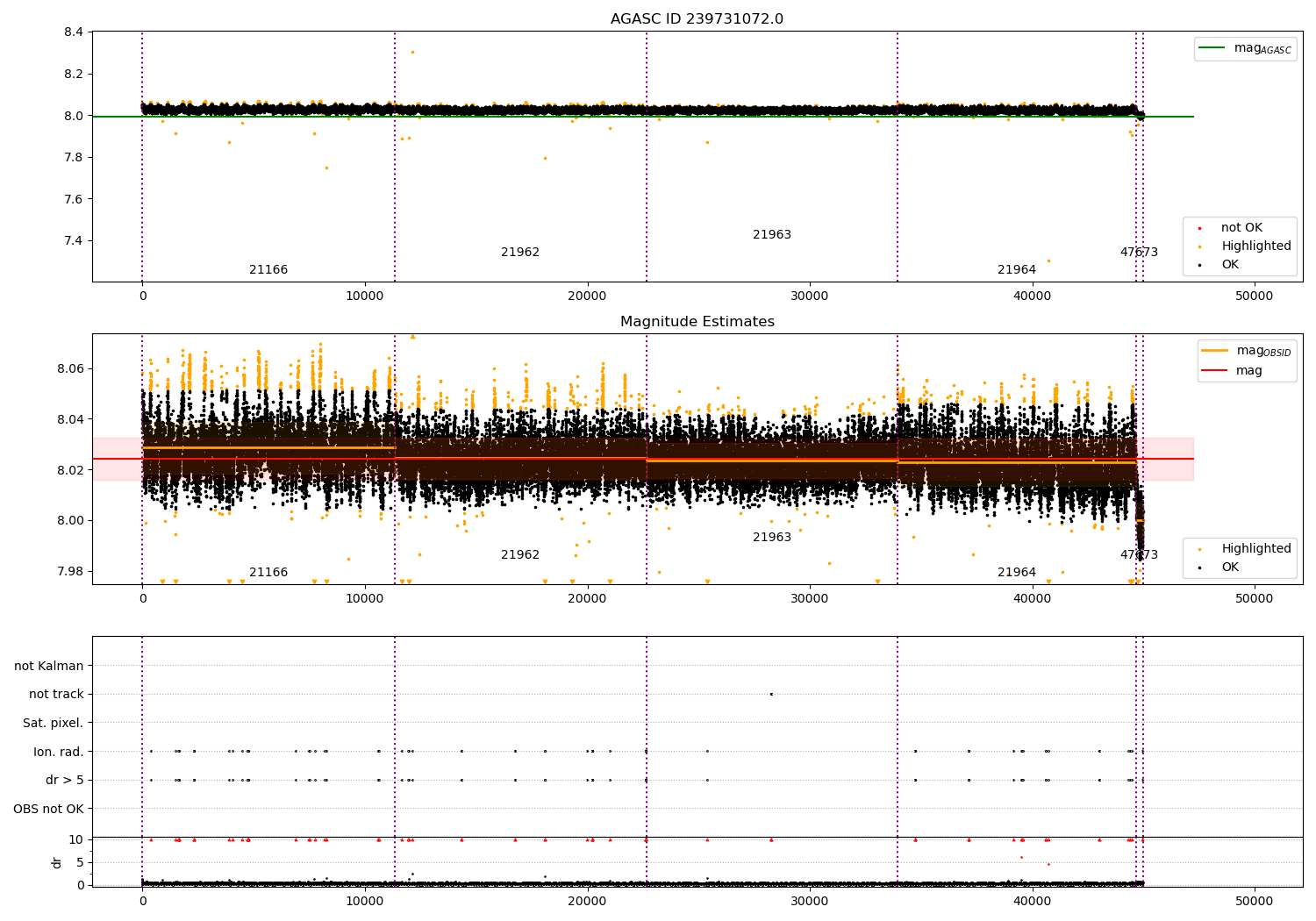Viewport: 1316px width, 921px height.
Task: Click the 'dr > 5' y-axis label
Action: (64, 781)
